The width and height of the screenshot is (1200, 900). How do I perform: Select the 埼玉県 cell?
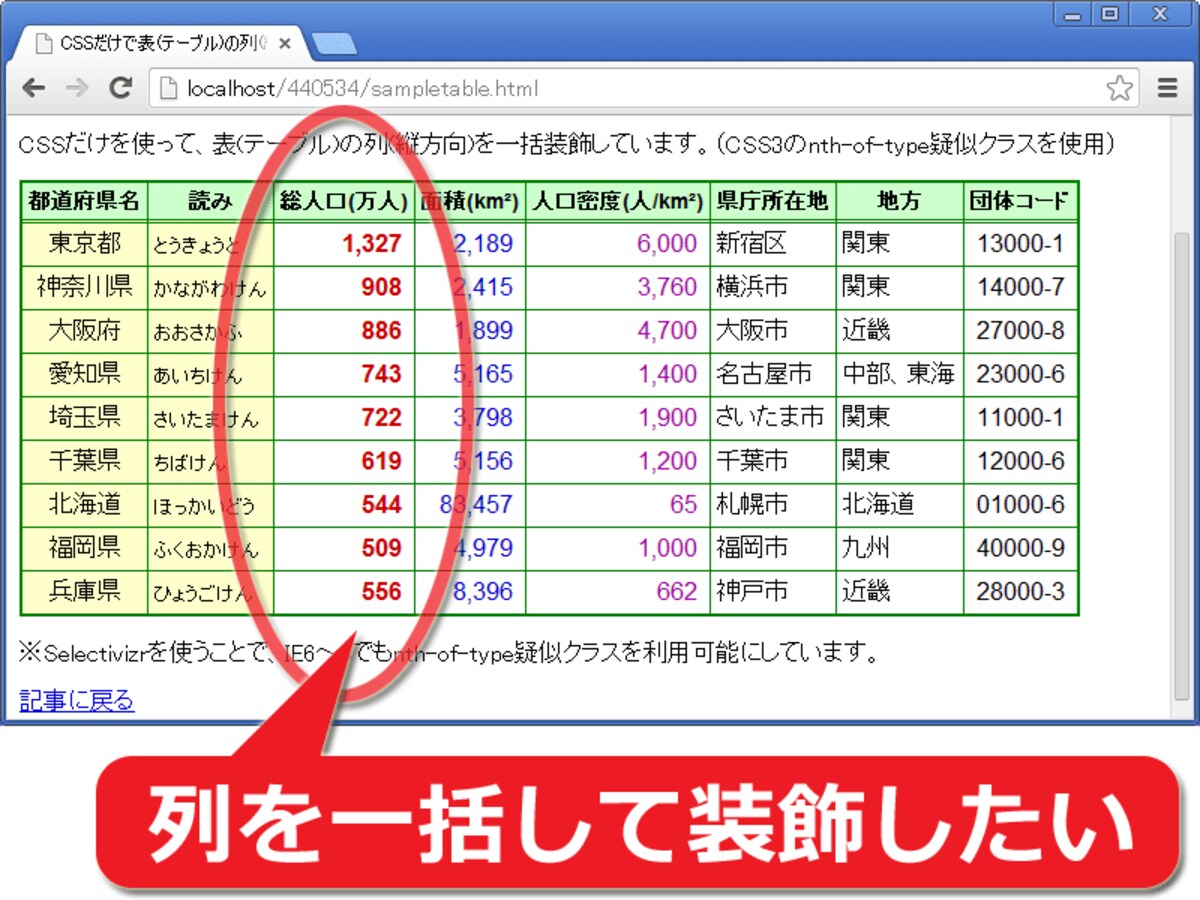point(84,417)
